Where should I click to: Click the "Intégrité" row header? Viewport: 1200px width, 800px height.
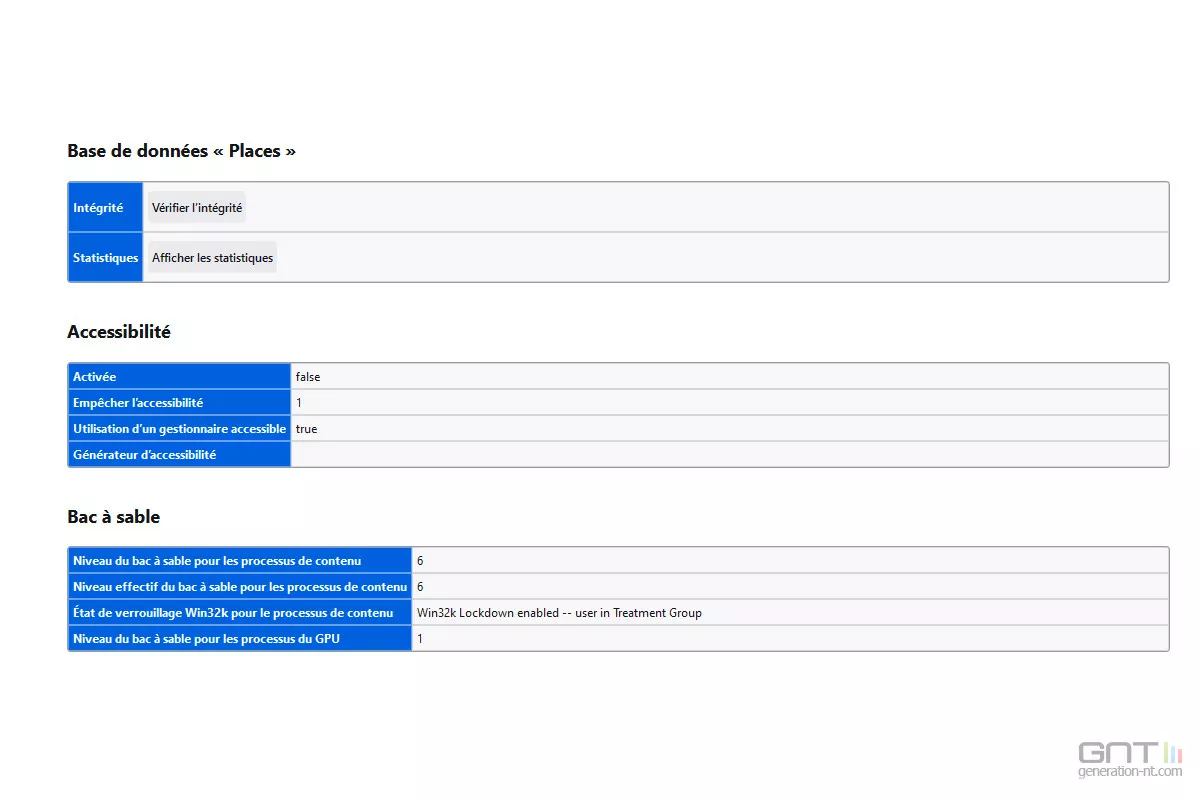pos(106,207)
